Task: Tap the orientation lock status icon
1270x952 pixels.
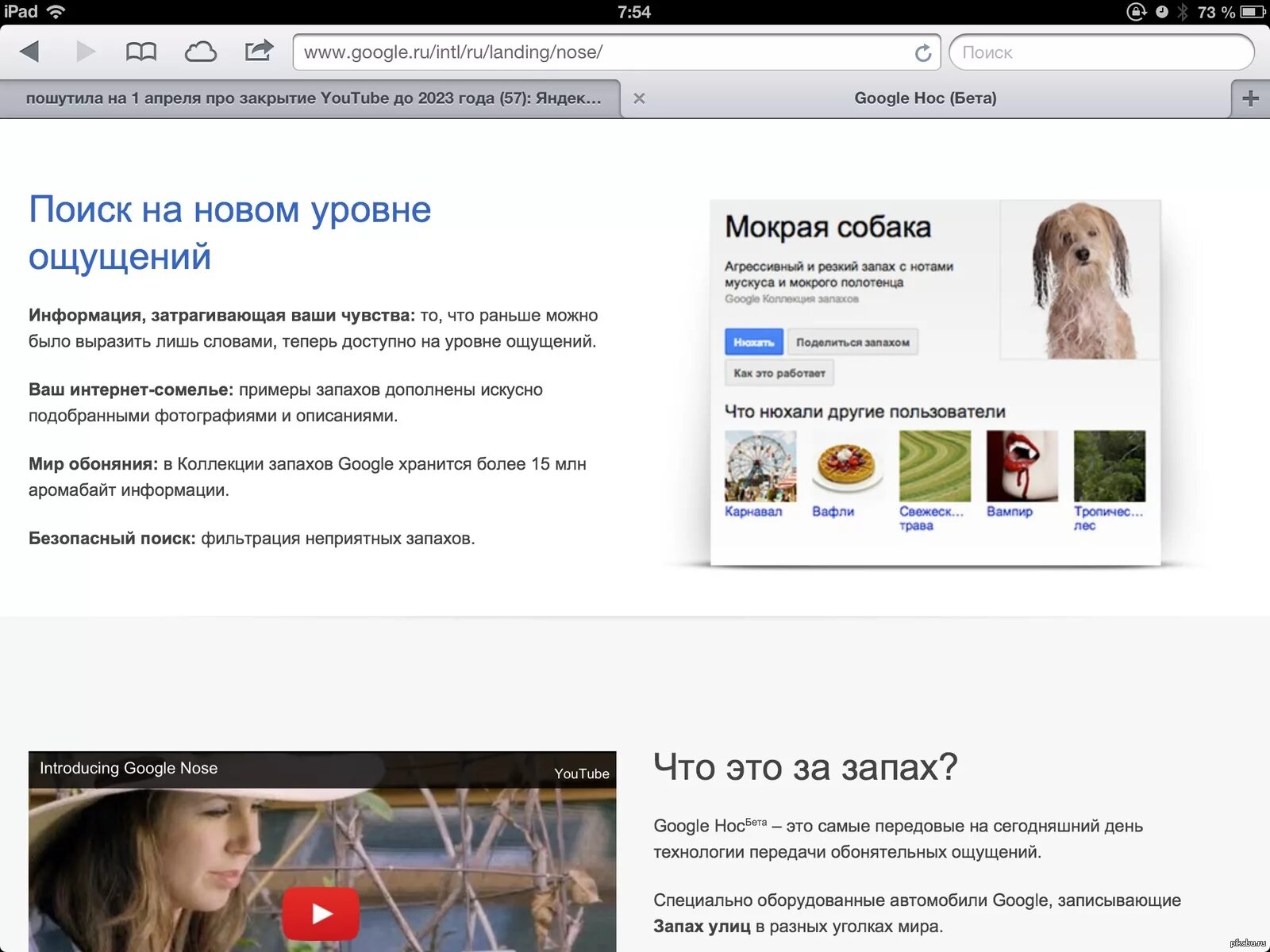Action: [1137, 12]
